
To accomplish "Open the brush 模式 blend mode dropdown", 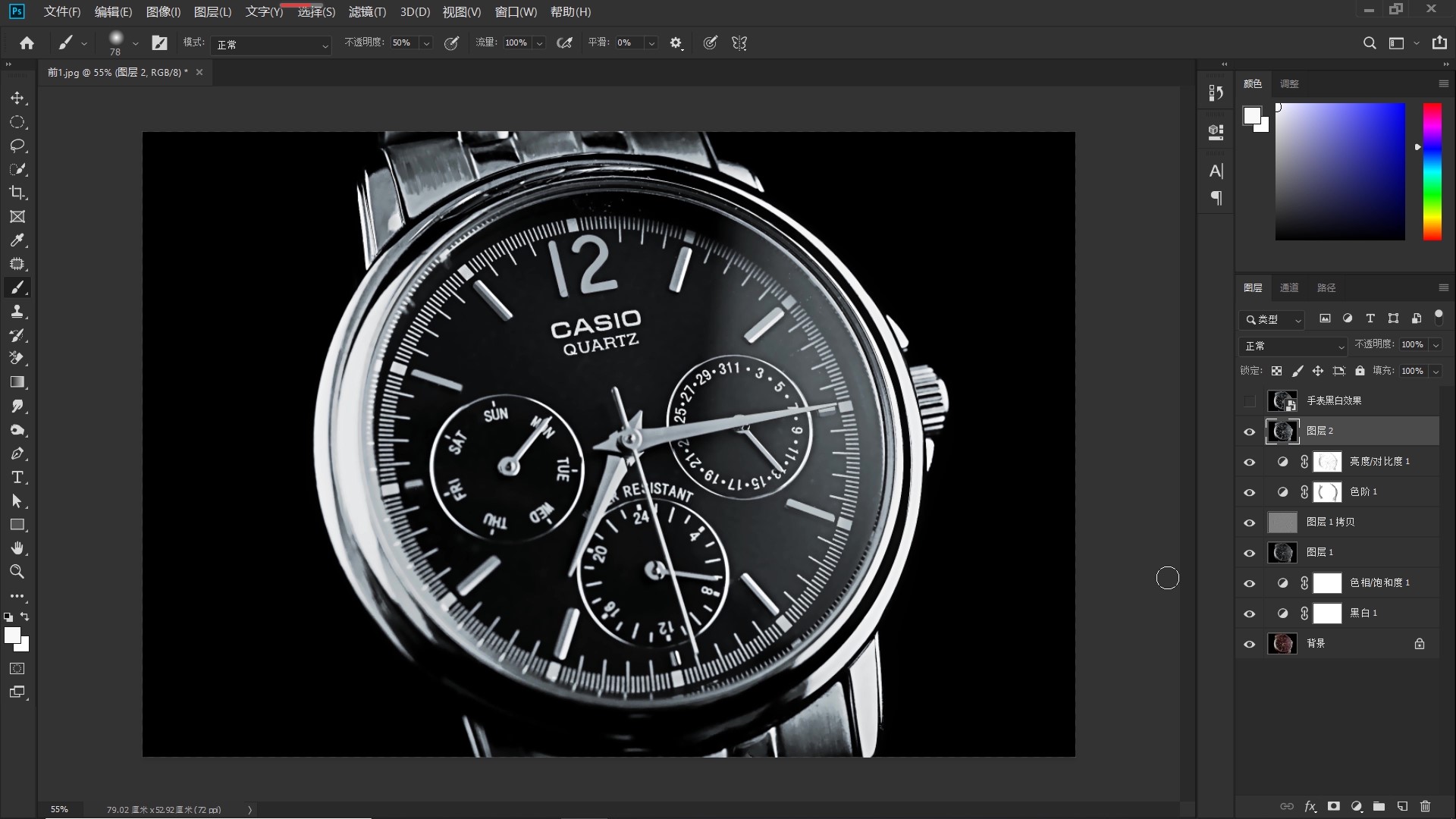I will click(x=271, y=45).
